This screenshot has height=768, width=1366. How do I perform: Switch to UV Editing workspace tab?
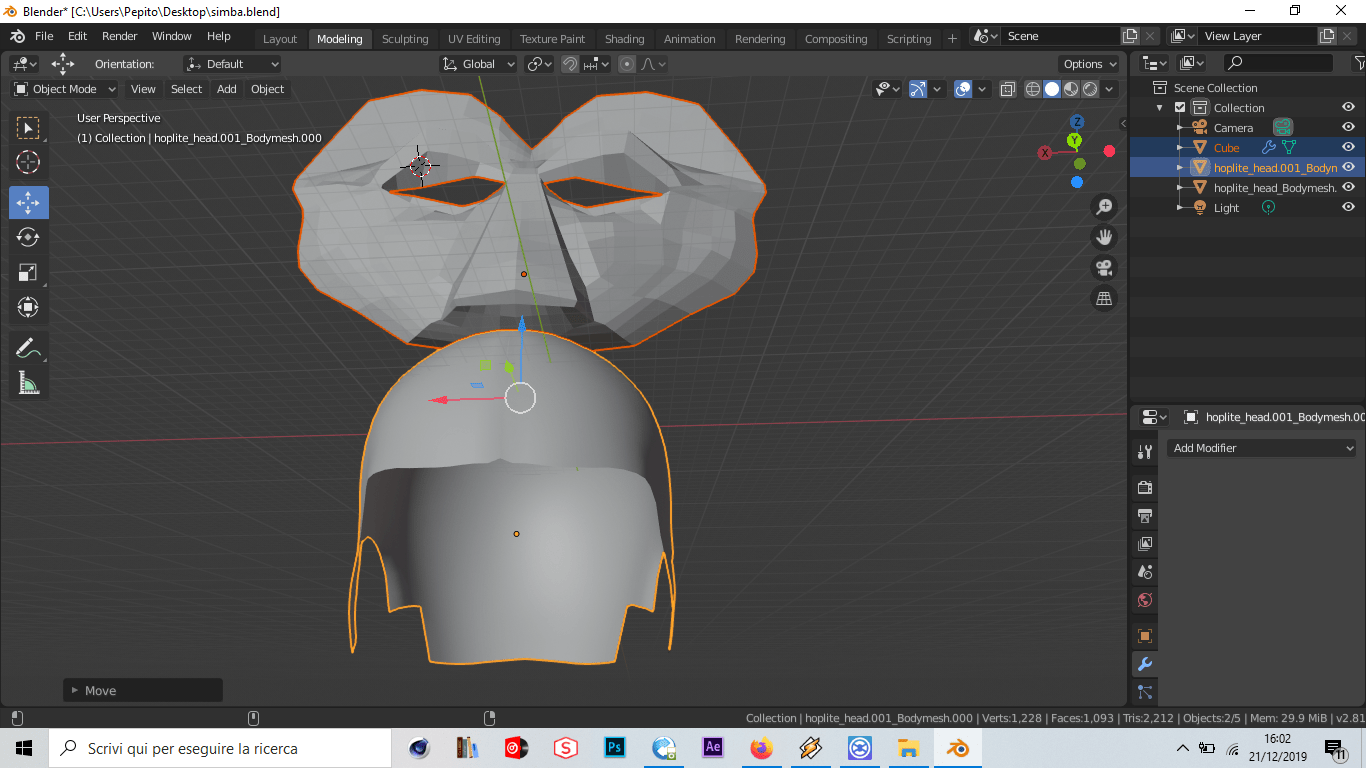pos(474,39)
